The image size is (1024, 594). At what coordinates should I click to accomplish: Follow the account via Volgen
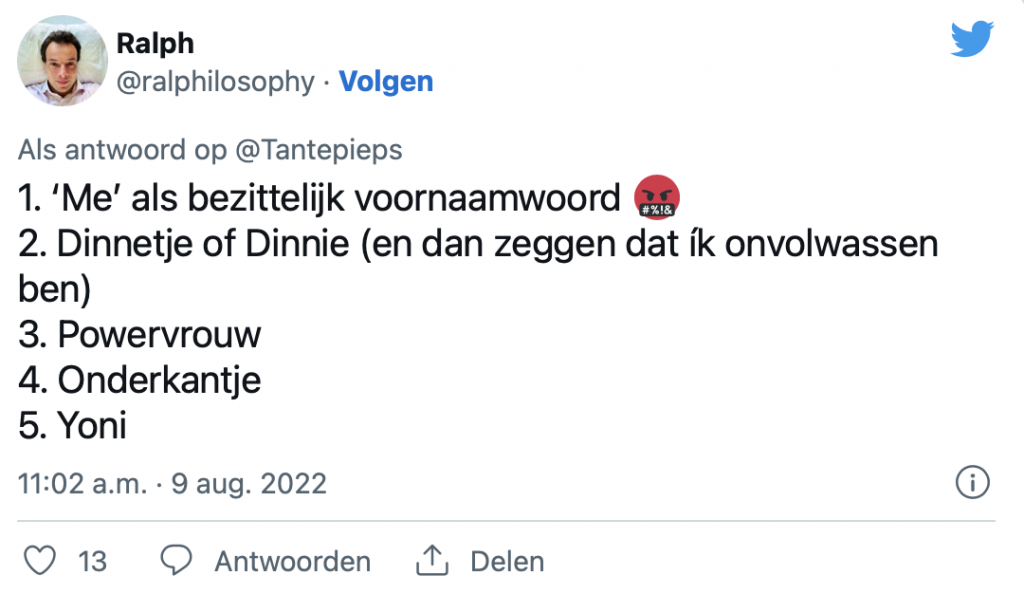click(x=386, y=82)
